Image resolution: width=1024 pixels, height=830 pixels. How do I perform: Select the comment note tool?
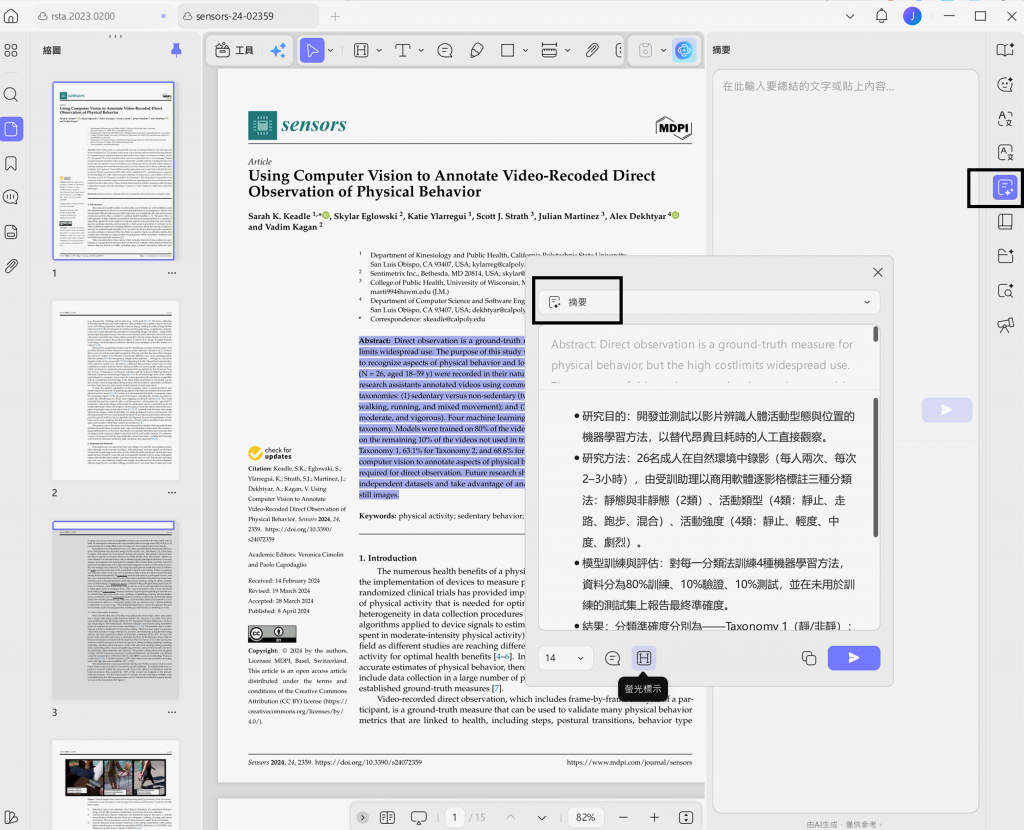pyautogui.click(x=445, y=50)
